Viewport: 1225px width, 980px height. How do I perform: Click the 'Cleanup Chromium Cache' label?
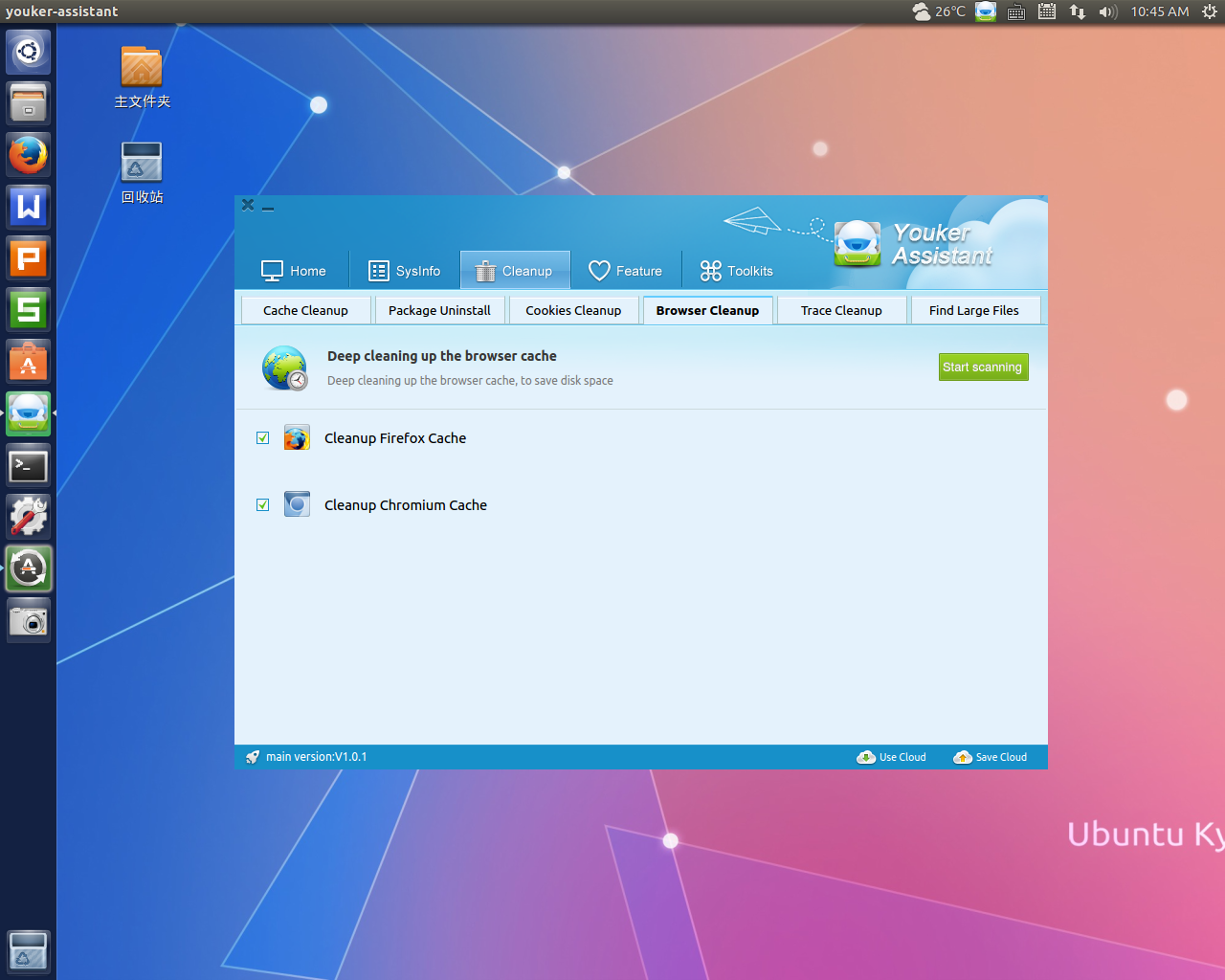(406, 505)
